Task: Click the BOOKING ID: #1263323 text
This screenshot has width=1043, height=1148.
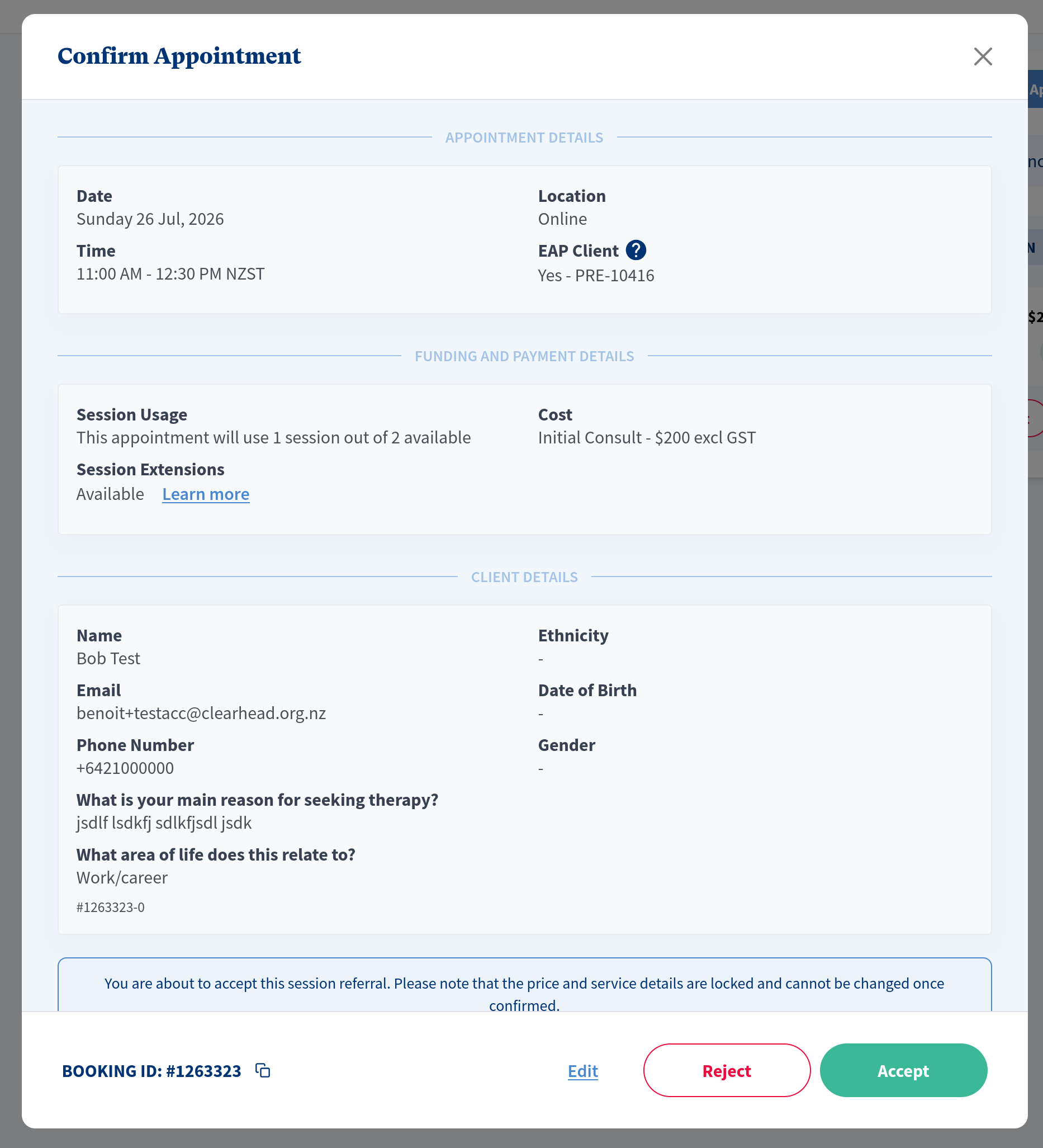Action: coord(151,1071)
